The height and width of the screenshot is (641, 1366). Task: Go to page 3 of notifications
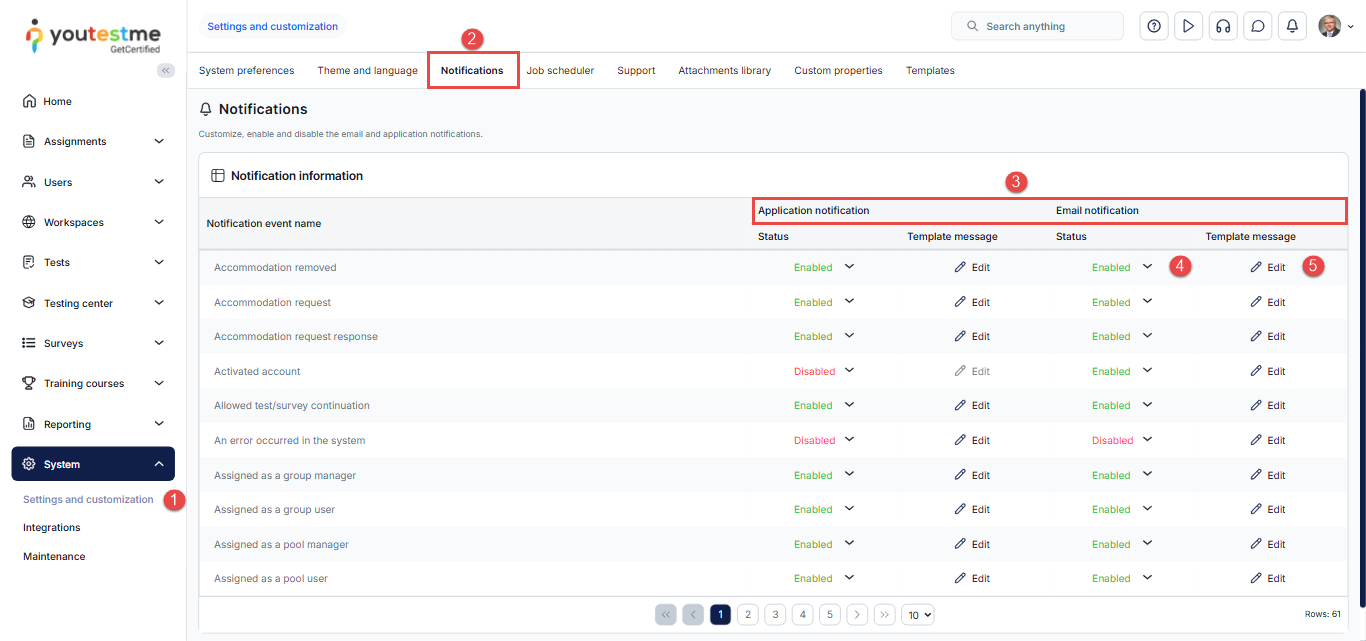[775, 615]
